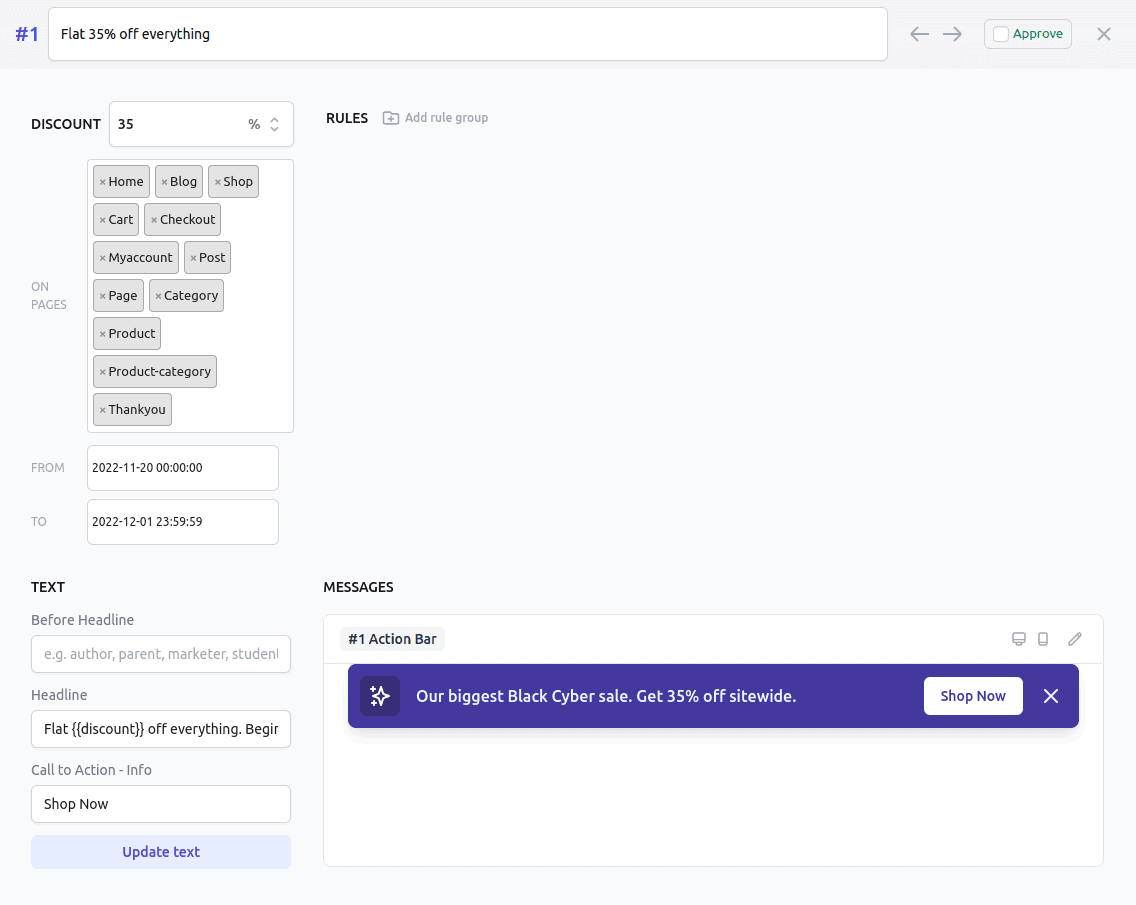The height and width of the screenshot is (905, 1136).
Task: Switch to desktop preview of the Action Bar
Action: [x=1019, y=638]
